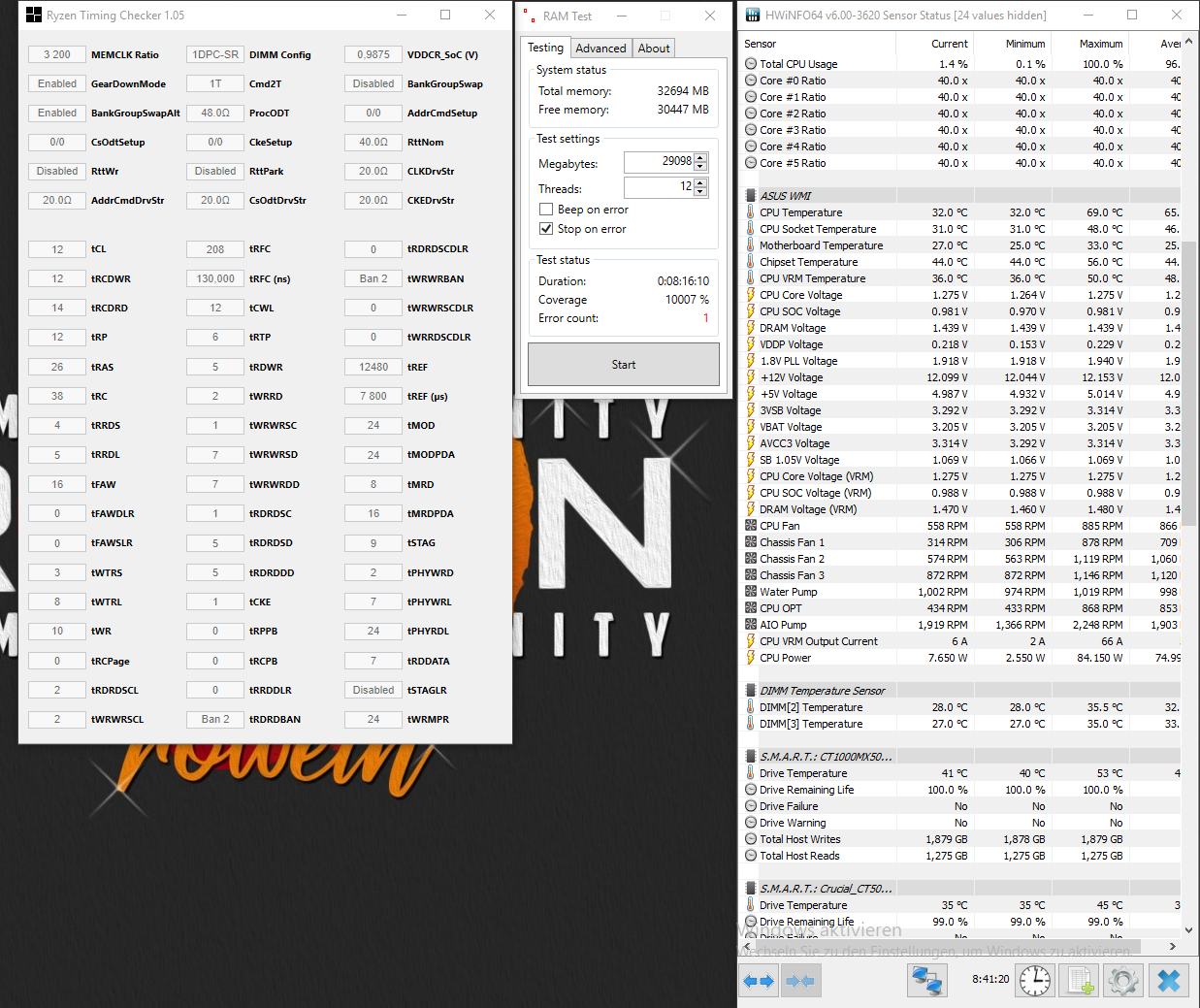Click the clock icon beside Core #3 Ratio
Viewport: 1200px width, 1008px height.
(750, 130)
